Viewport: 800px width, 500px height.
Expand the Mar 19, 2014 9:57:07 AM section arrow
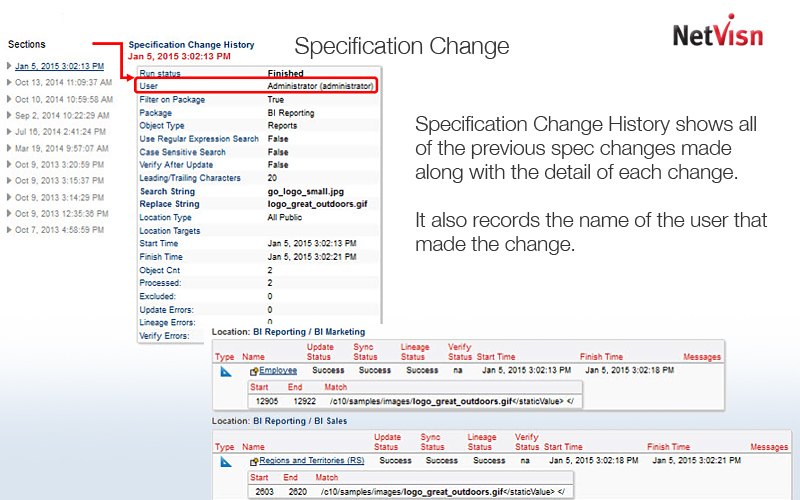point(9,148)
